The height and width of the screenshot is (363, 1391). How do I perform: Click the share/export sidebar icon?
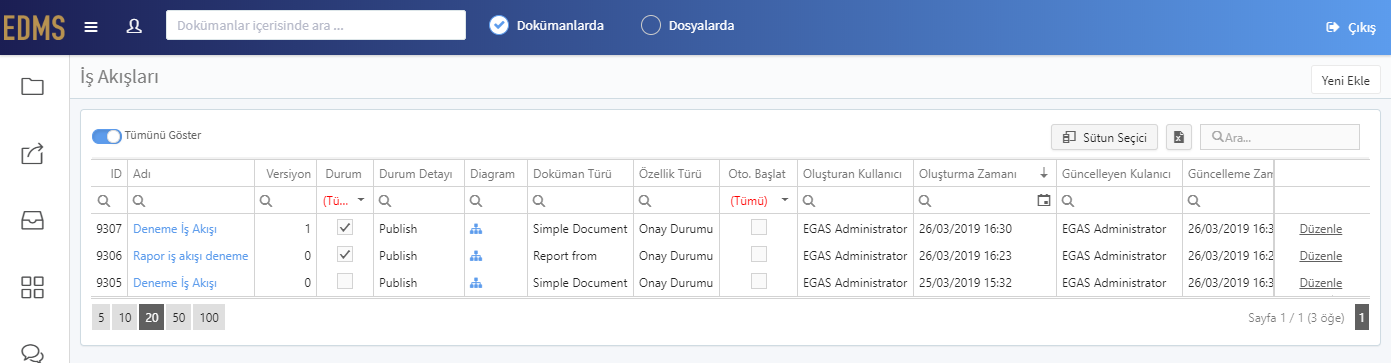click(33, 154)
